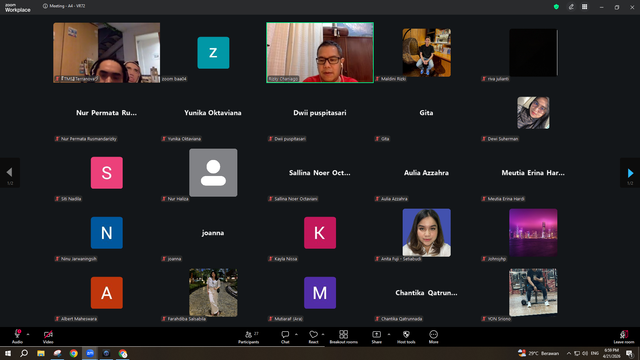Change the gallery View layout icon
The height and width of the screenshot is (360, 640).
point(584,7)
